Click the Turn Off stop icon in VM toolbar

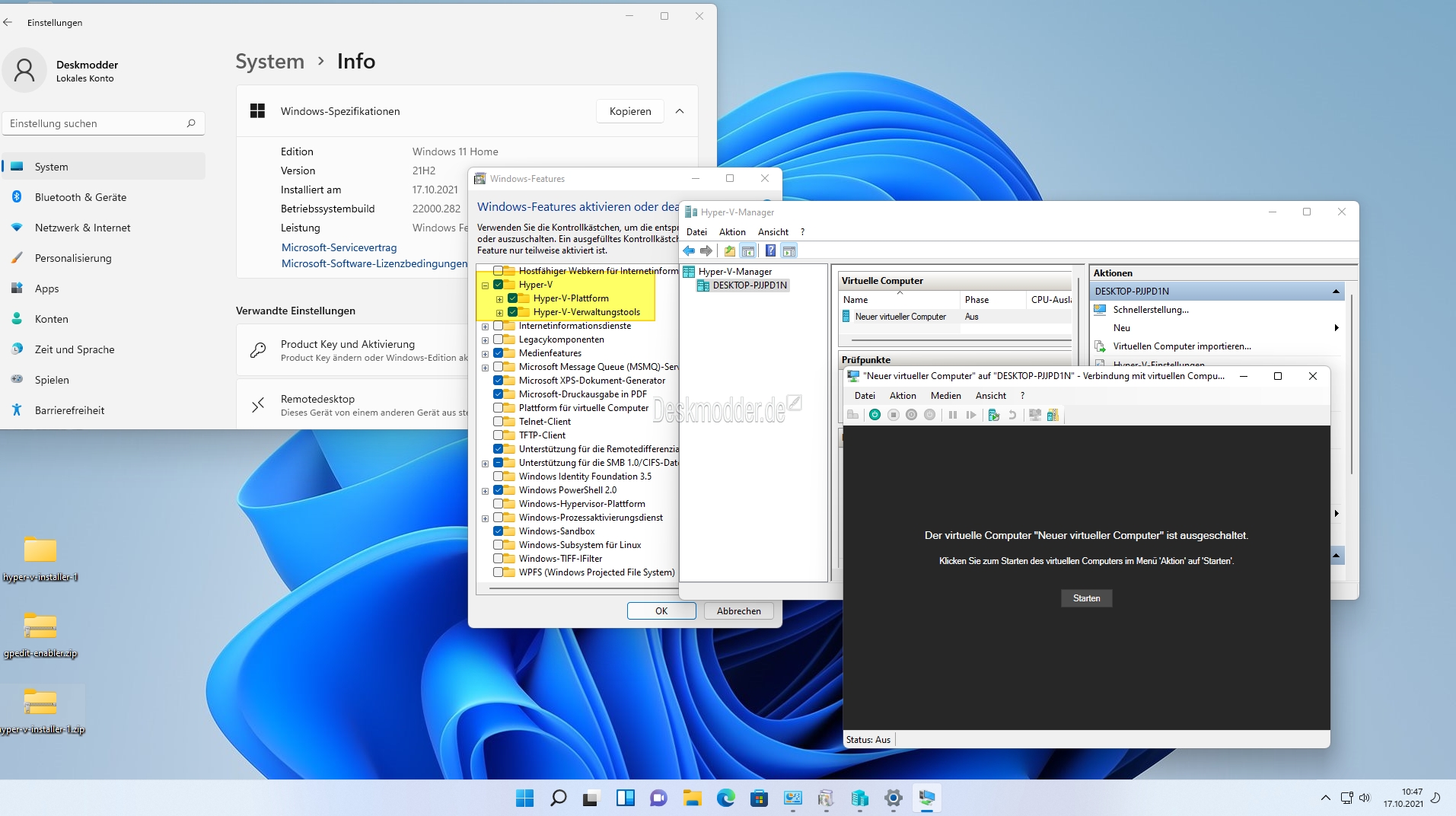pos(894,415)
